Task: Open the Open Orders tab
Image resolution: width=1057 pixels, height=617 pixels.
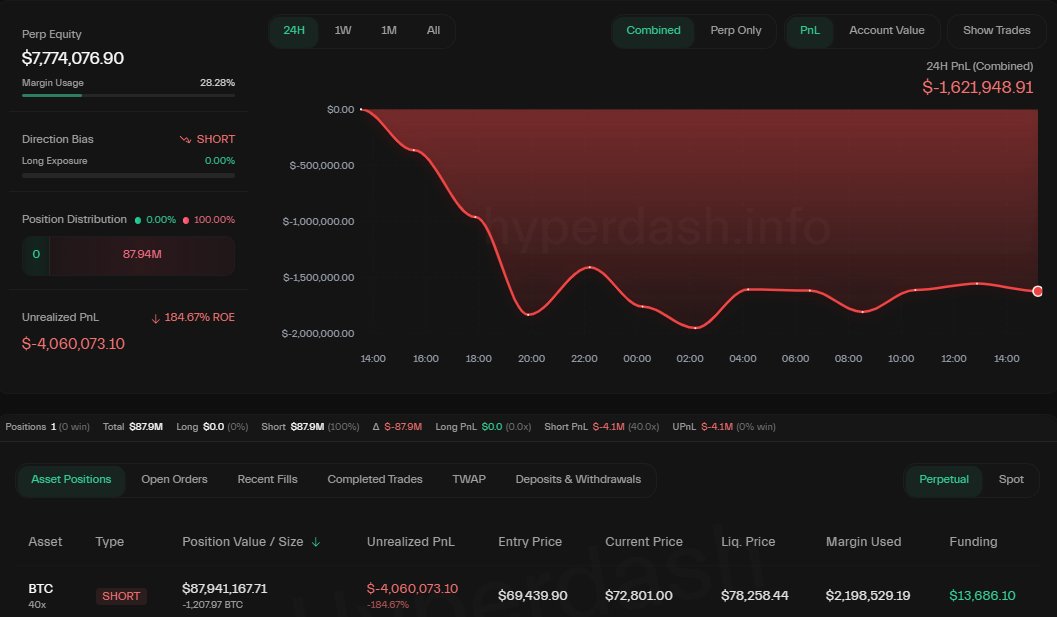Action: [174, 480]
